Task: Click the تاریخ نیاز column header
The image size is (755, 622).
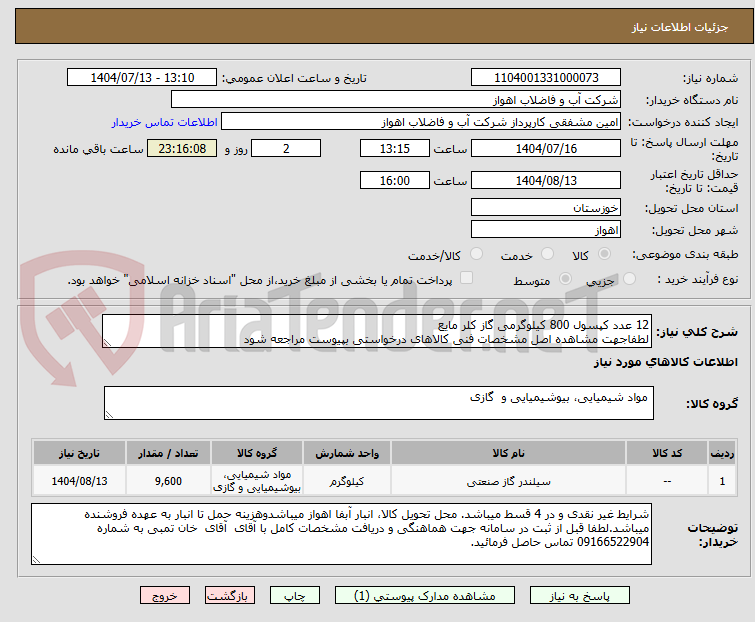Action: [x=79, y=453]
